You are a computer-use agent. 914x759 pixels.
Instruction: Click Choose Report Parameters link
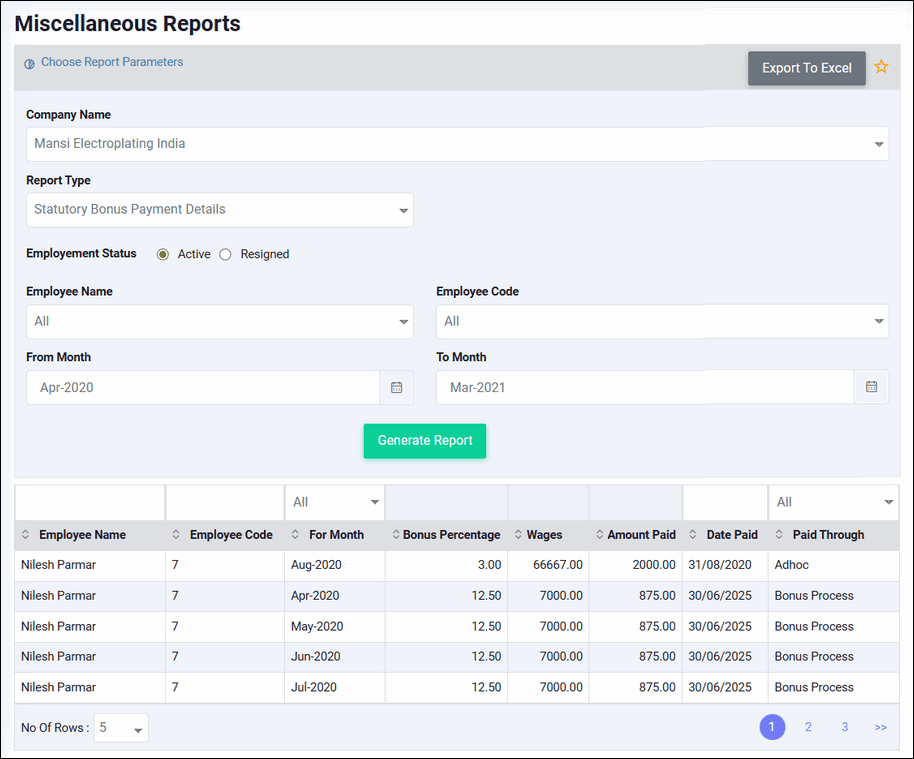tap(111, 62)
